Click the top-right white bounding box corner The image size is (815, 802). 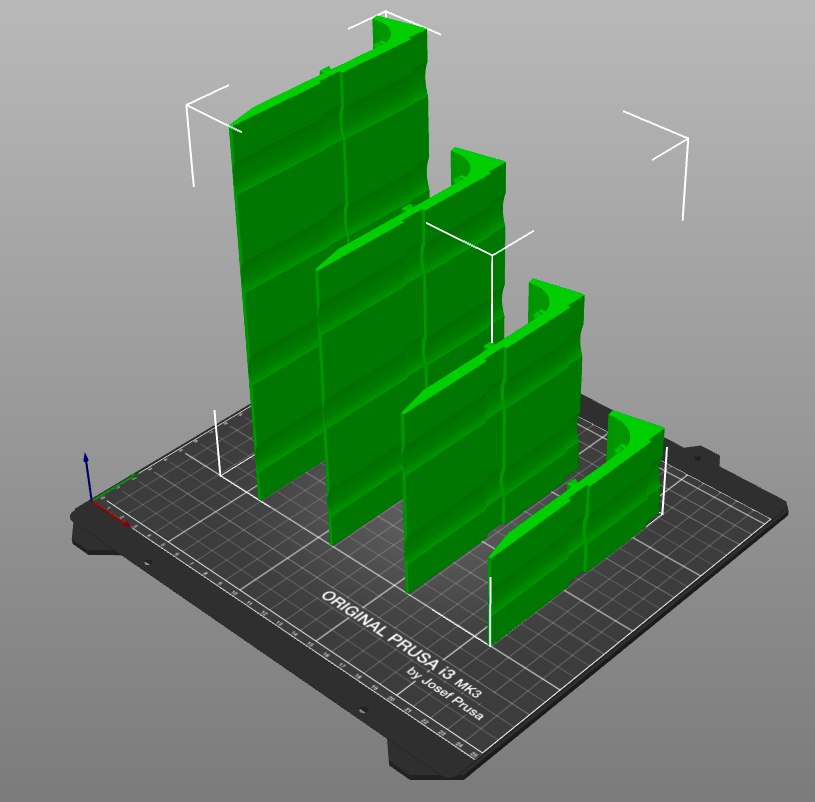(686, 139)
